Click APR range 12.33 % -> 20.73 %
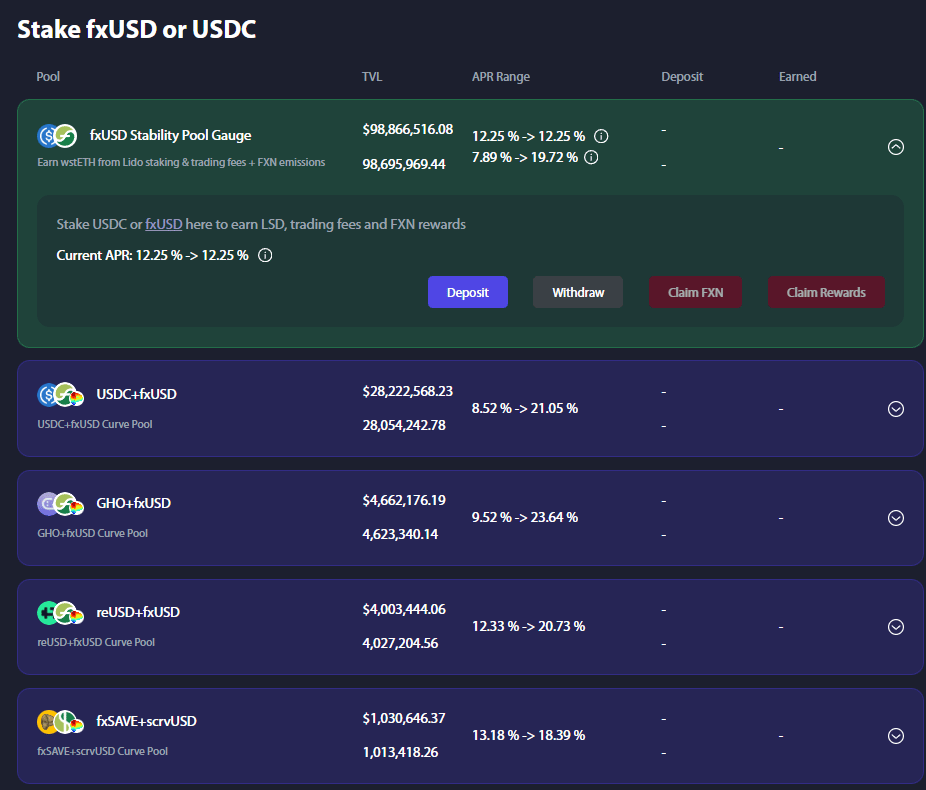Image resolution: width=926 pixels, height=790 pixels. 529,626
